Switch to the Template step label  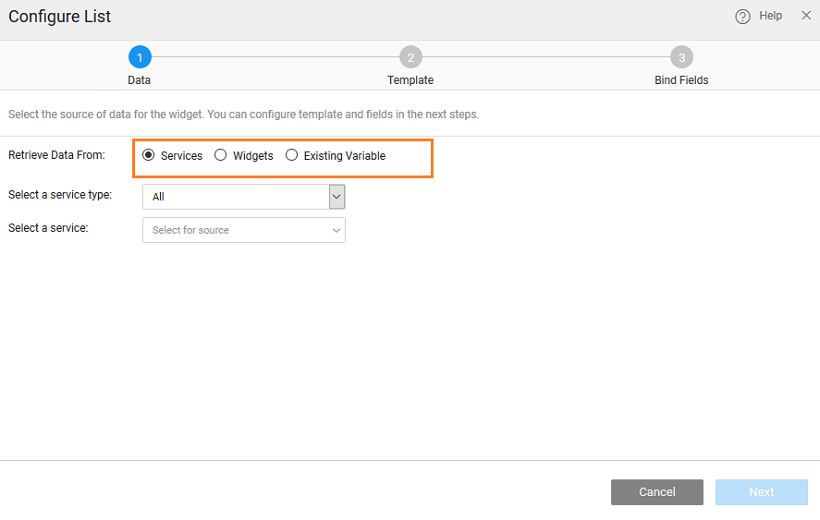tap(410, 80)
